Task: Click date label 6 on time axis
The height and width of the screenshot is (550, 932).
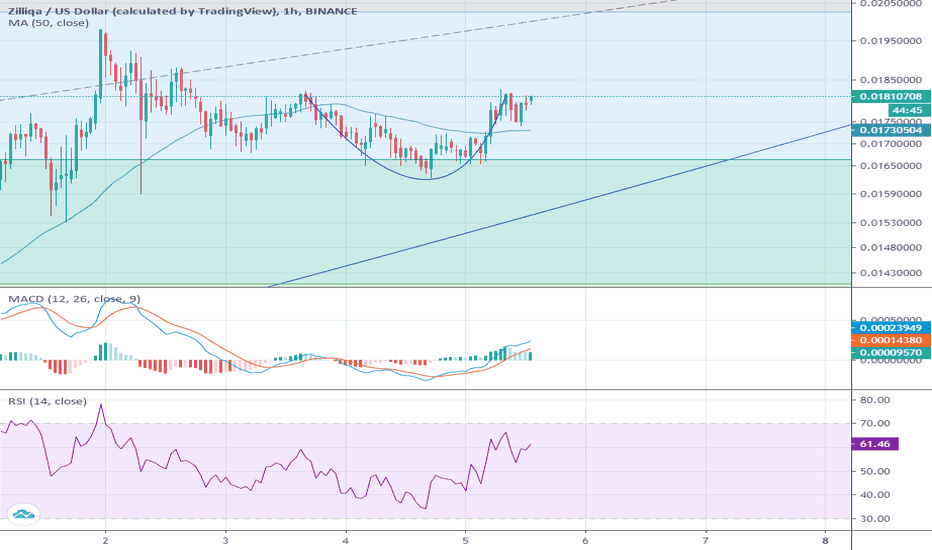Action: [585, 540]
